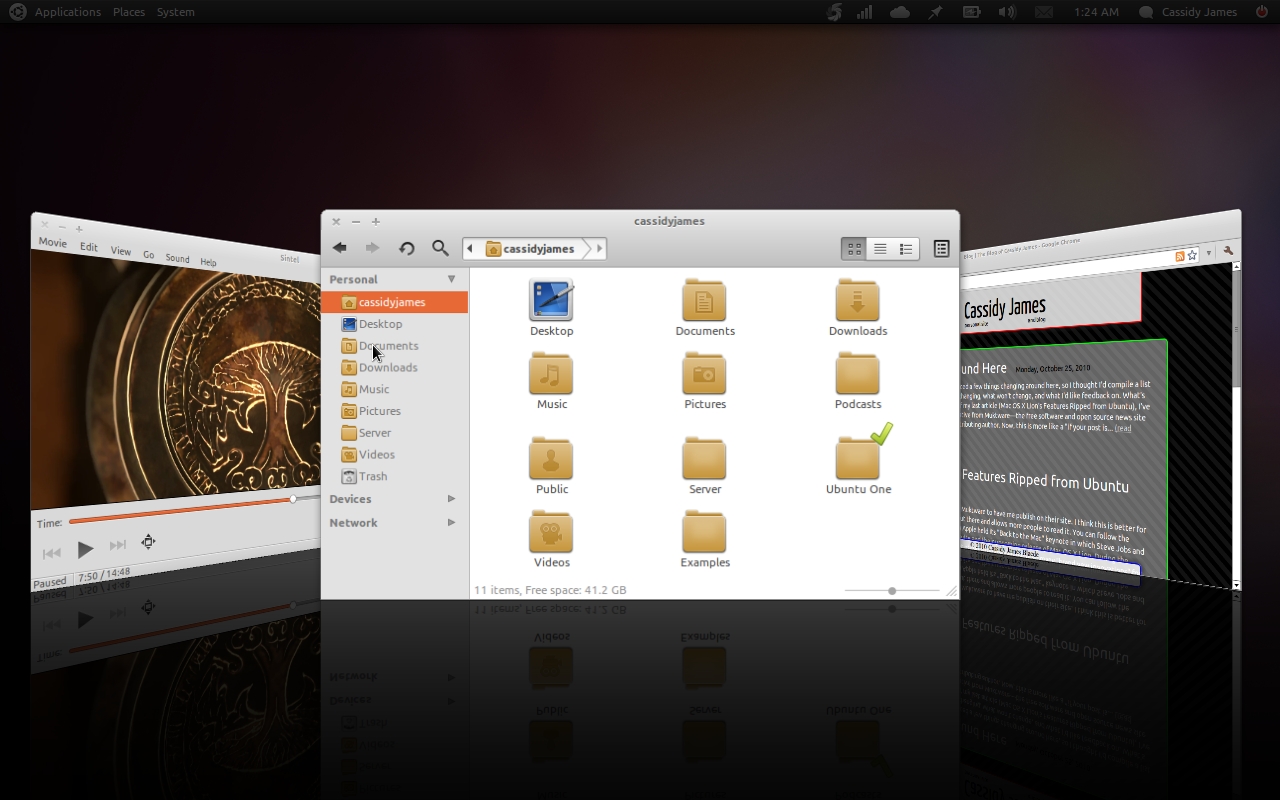This screenshot has width=1280, height=800.
Task: Select the Public folder icon
Action: (551, 458)
